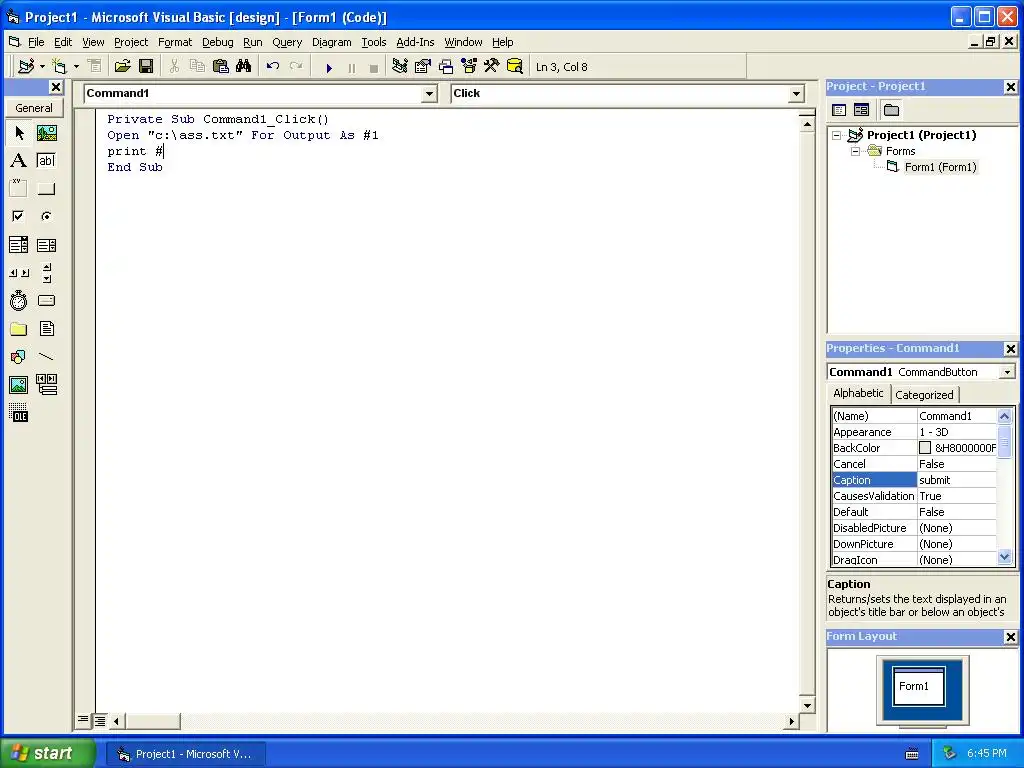Open the Add Project dropdown arrow
Image resolution: width=1024 pixels, height=768 pixels.
(x=42, y=67)
